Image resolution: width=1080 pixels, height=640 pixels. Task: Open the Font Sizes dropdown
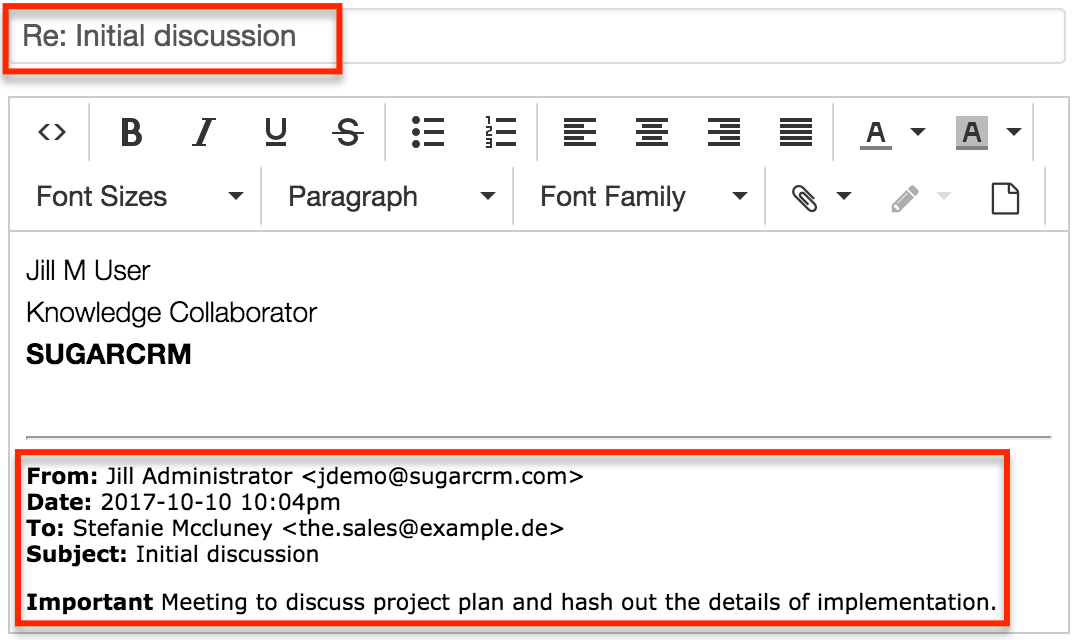pyautogui.click(x=139, y=197)
